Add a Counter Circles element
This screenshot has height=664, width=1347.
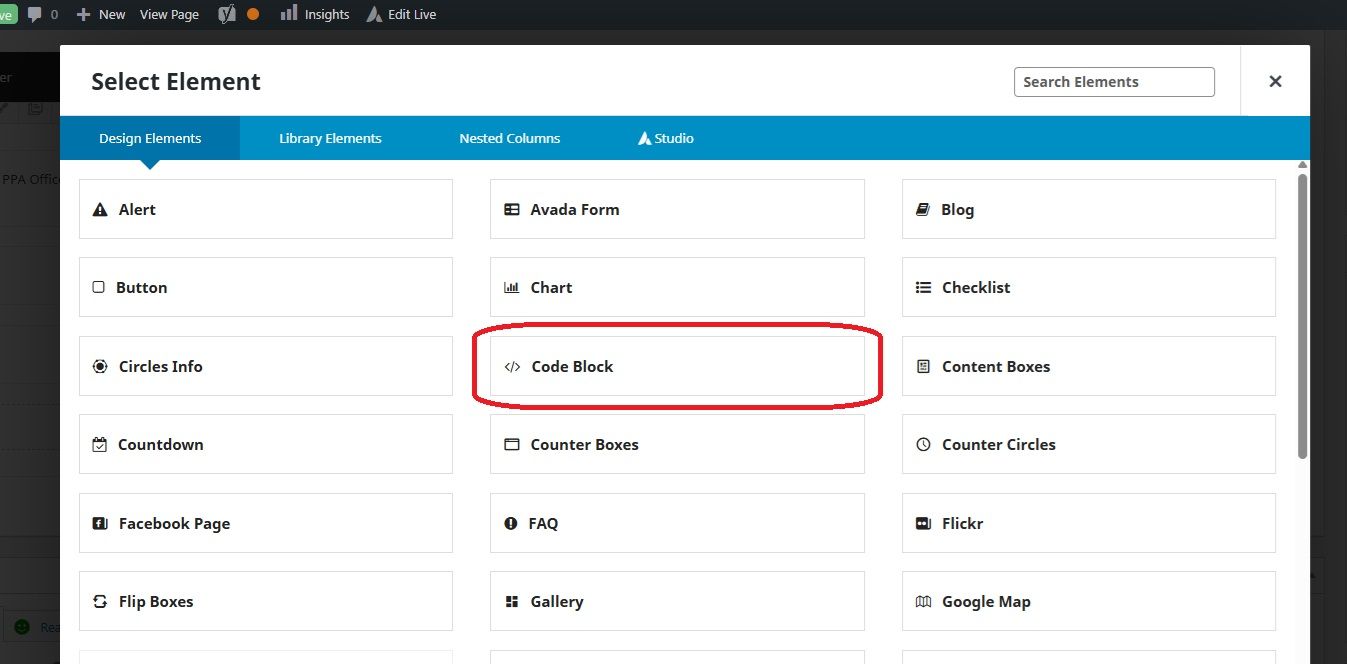(x=1087, y=444)
